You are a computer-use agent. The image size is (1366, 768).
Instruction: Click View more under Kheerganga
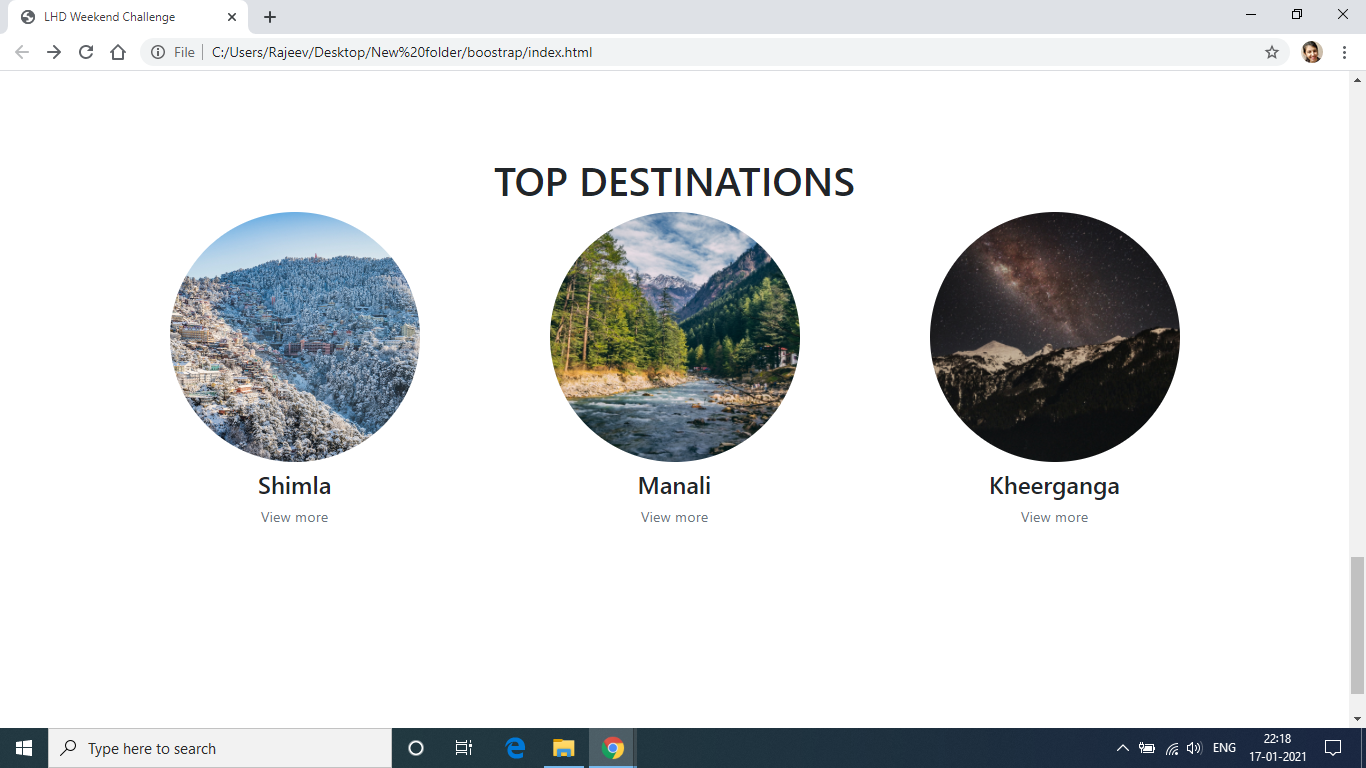point(1053,517)
